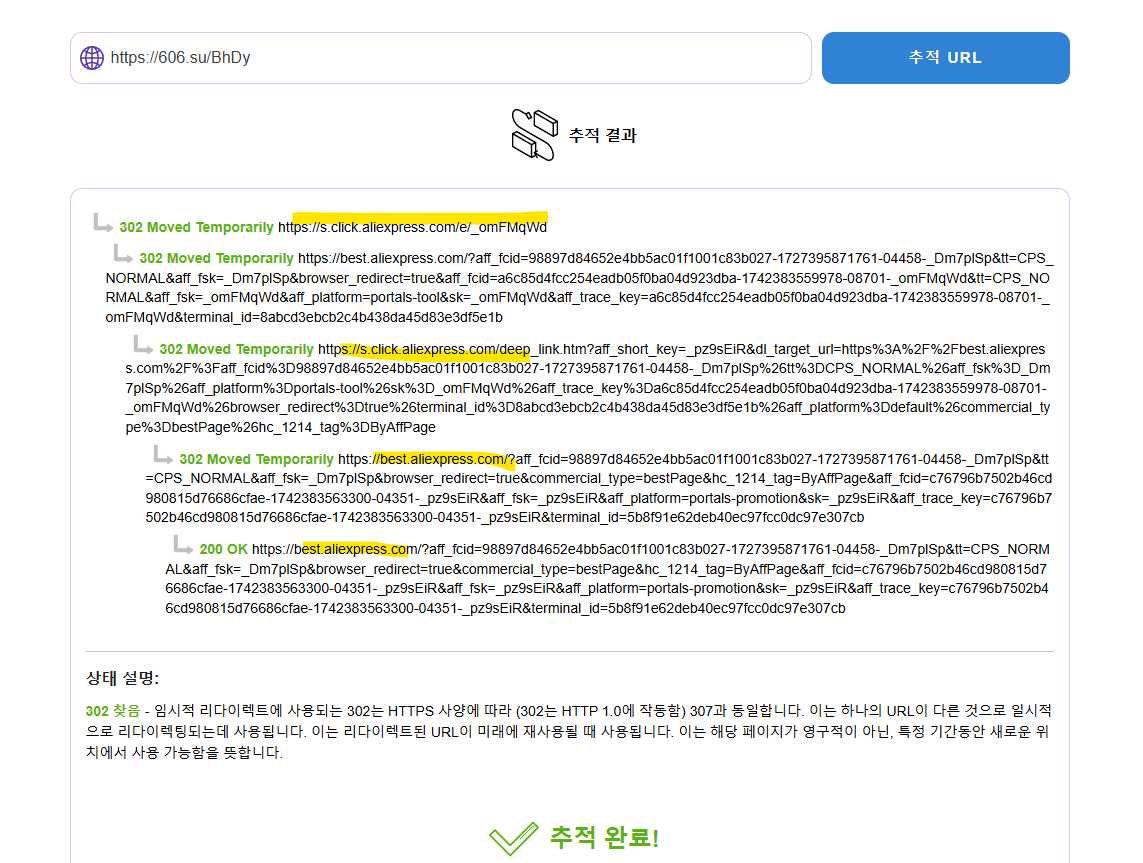Click the 302 status description paragraph
Image resolution: width=1143 pixels, height=863 pixels.
click(569, 731)
